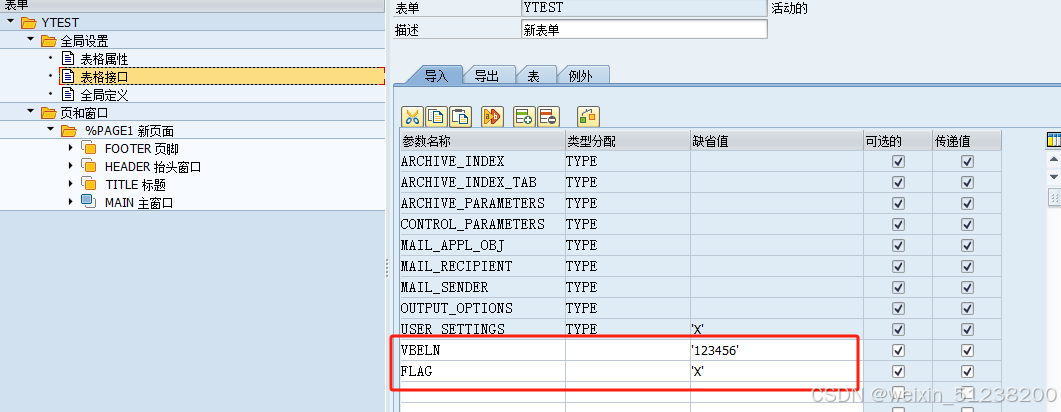This screenshot has height=412, width=1061.
Task: Switch to the 表 tab
Action: click(x=535, y=76)
